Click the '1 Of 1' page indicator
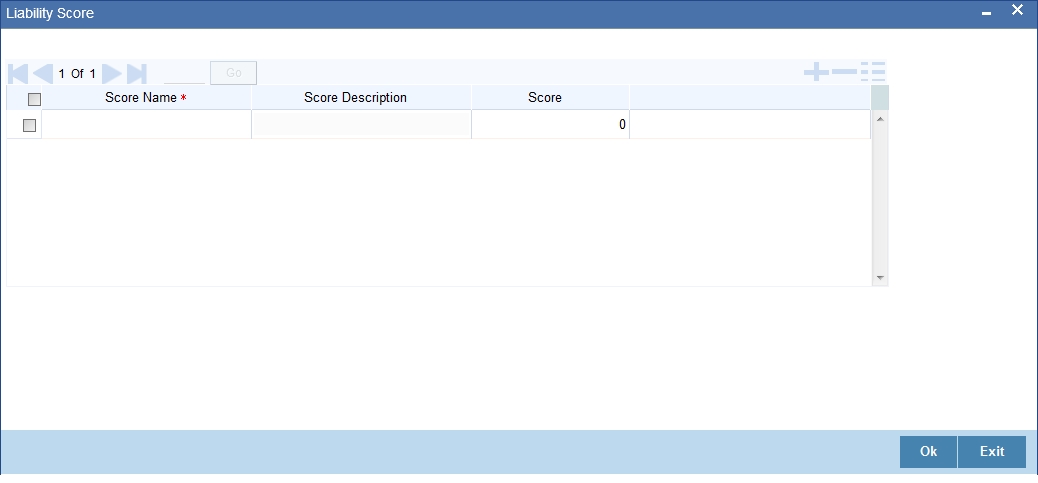1038x483 pixels. (x=77, y=73)
